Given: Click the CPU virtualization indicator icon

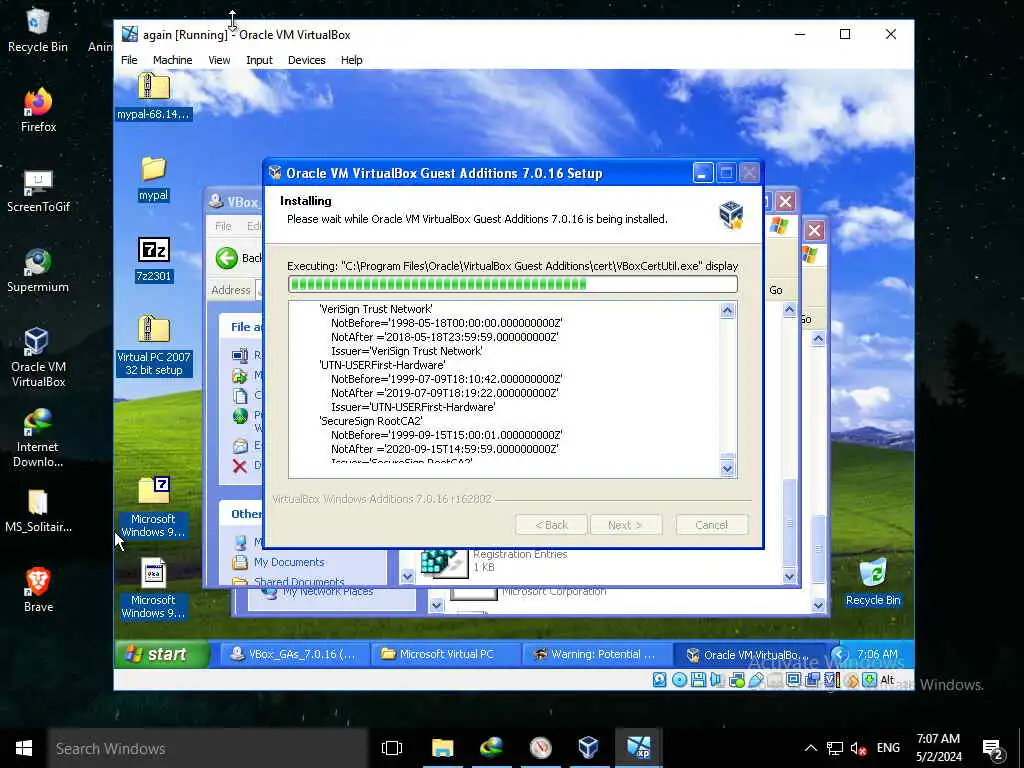Looking at the screenshot, I should [x=831, y=680].
